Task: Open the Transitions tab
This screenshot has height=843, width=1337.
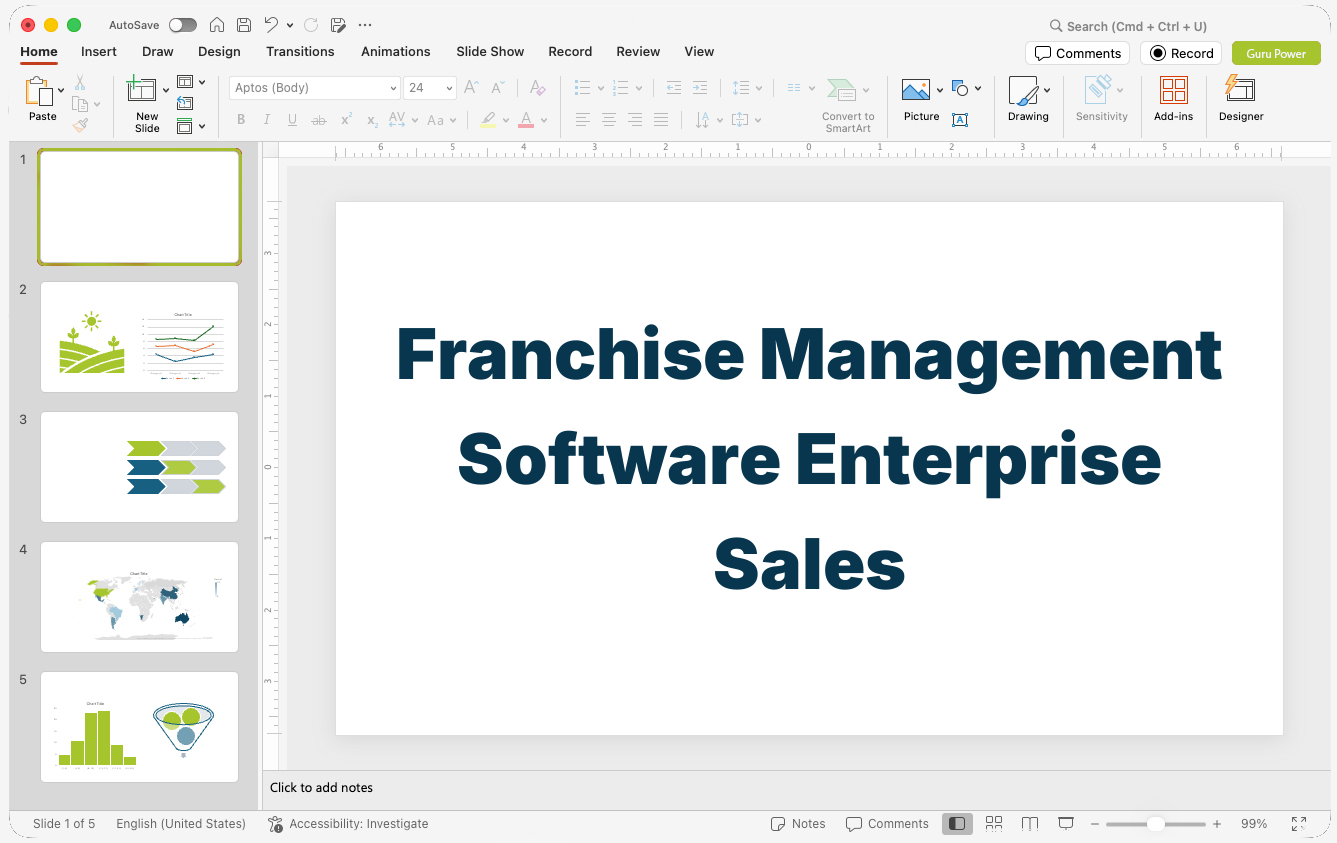Action: [300, 51]
